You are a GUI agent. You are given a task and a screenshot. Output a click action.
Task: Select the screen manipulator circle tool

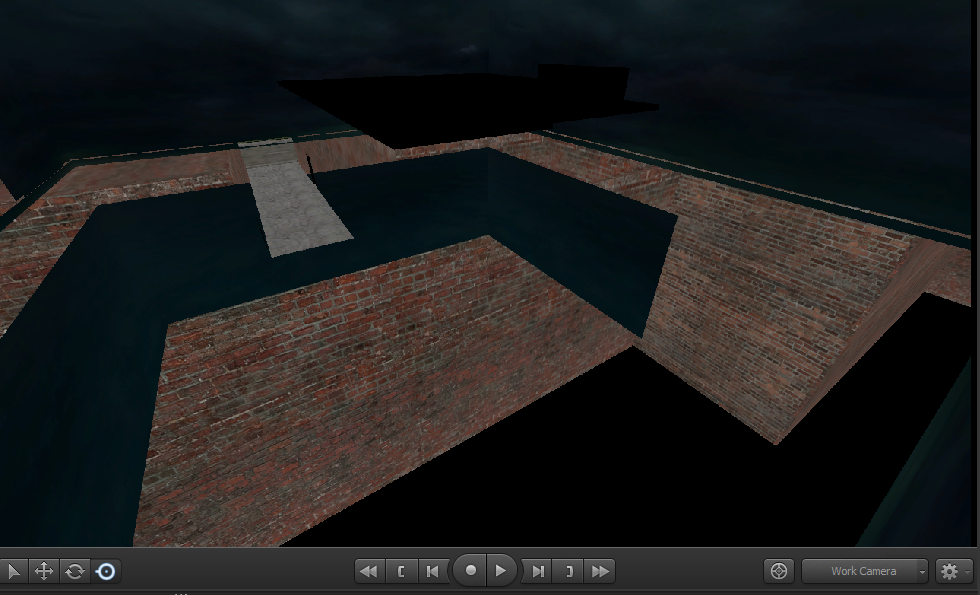click(106, 571)
